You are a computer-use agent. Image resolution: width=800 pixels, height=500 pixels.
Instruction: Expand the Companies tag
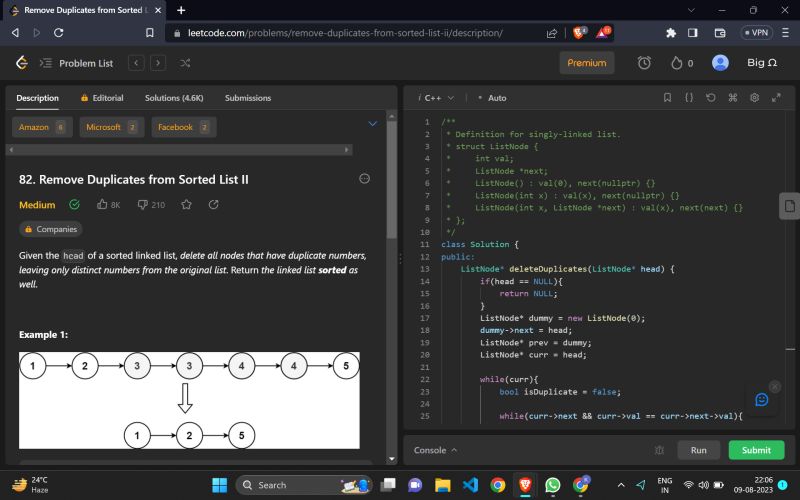pyautogui.click(x=51, y=229)
